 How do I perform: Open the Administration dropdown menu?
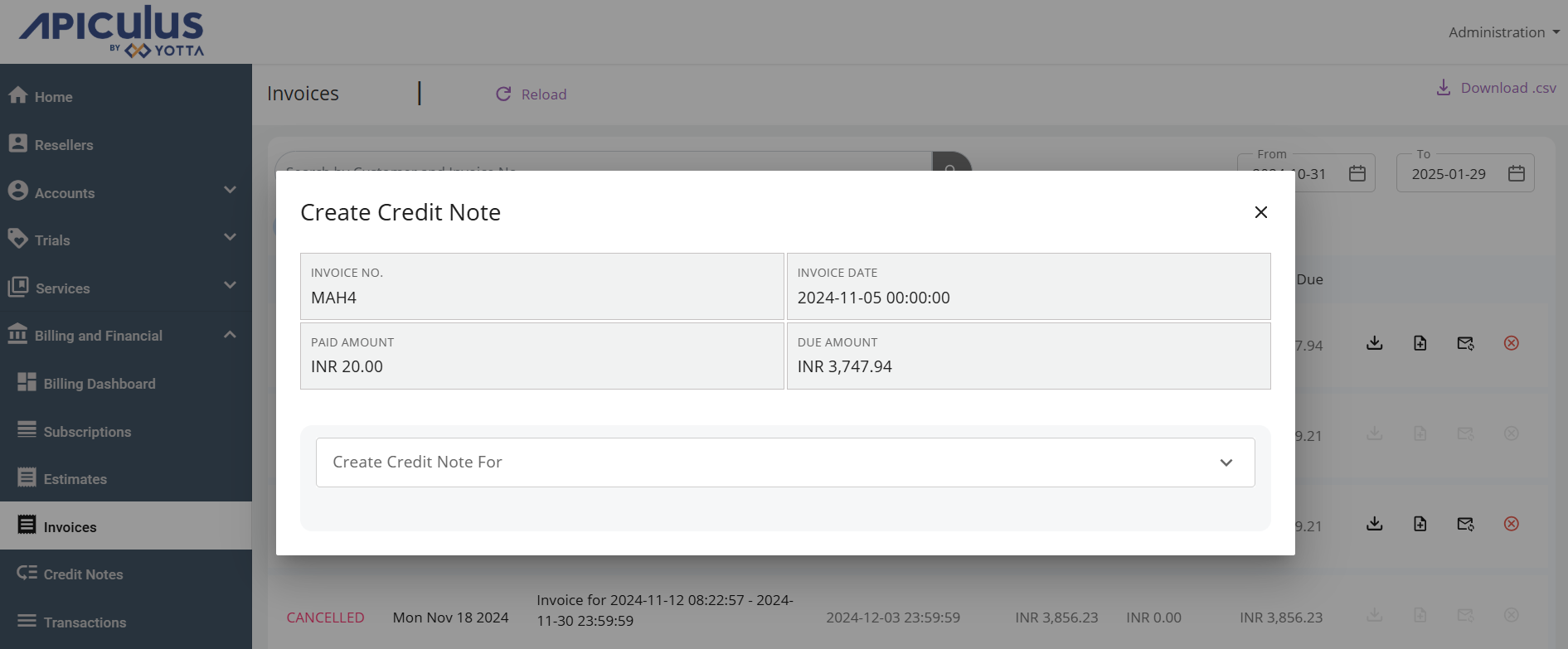pos(1503,32)
